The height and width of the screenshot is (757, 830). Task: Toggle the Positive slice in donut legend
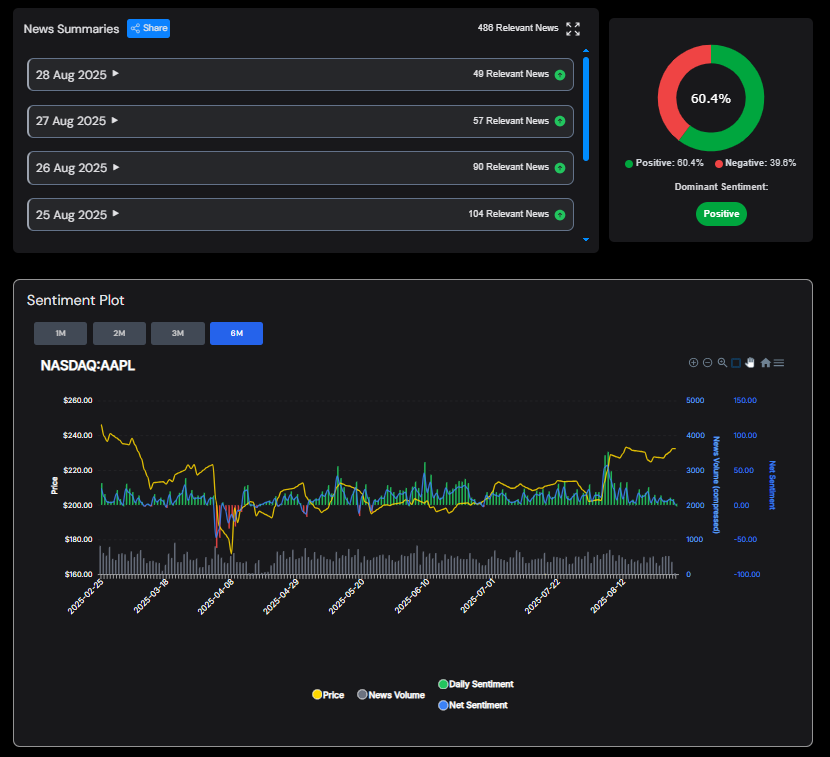[x=664, y=163]
